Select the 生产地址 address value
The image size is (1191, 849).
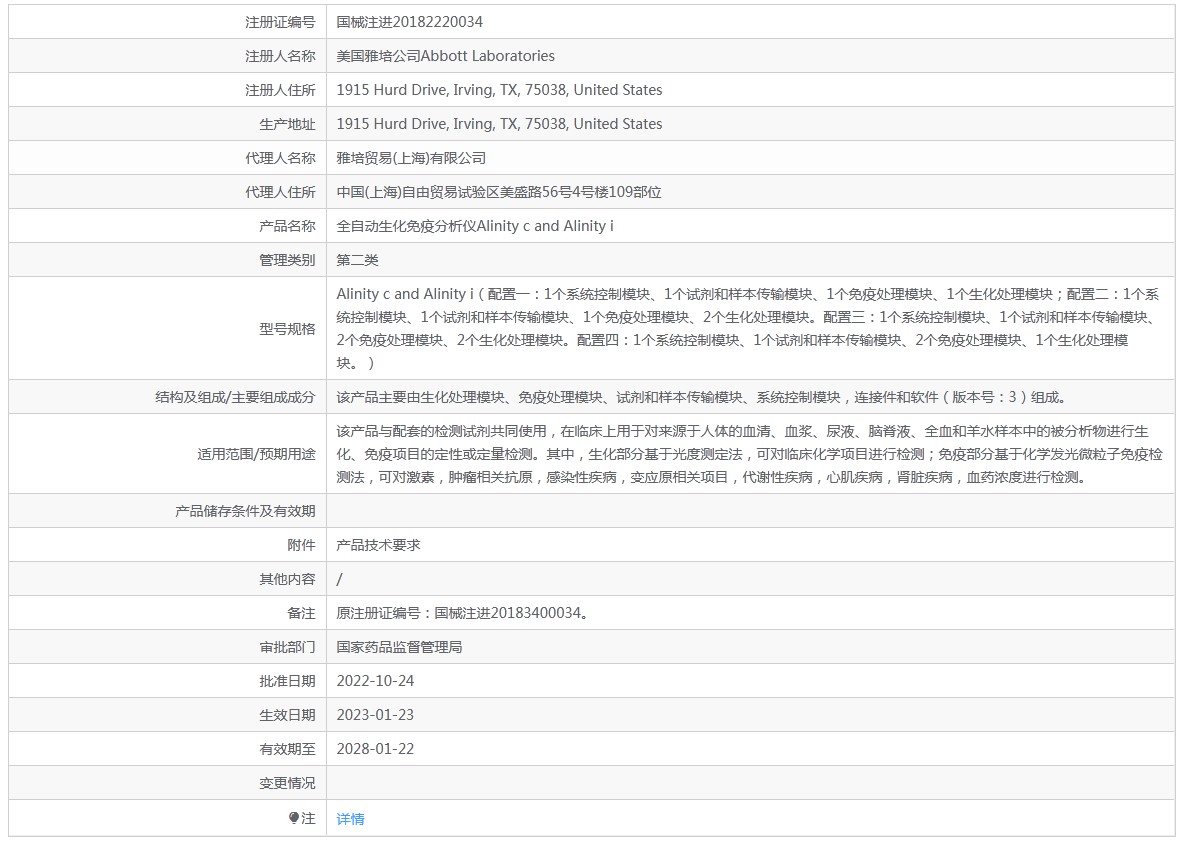(x=499, y=124)
